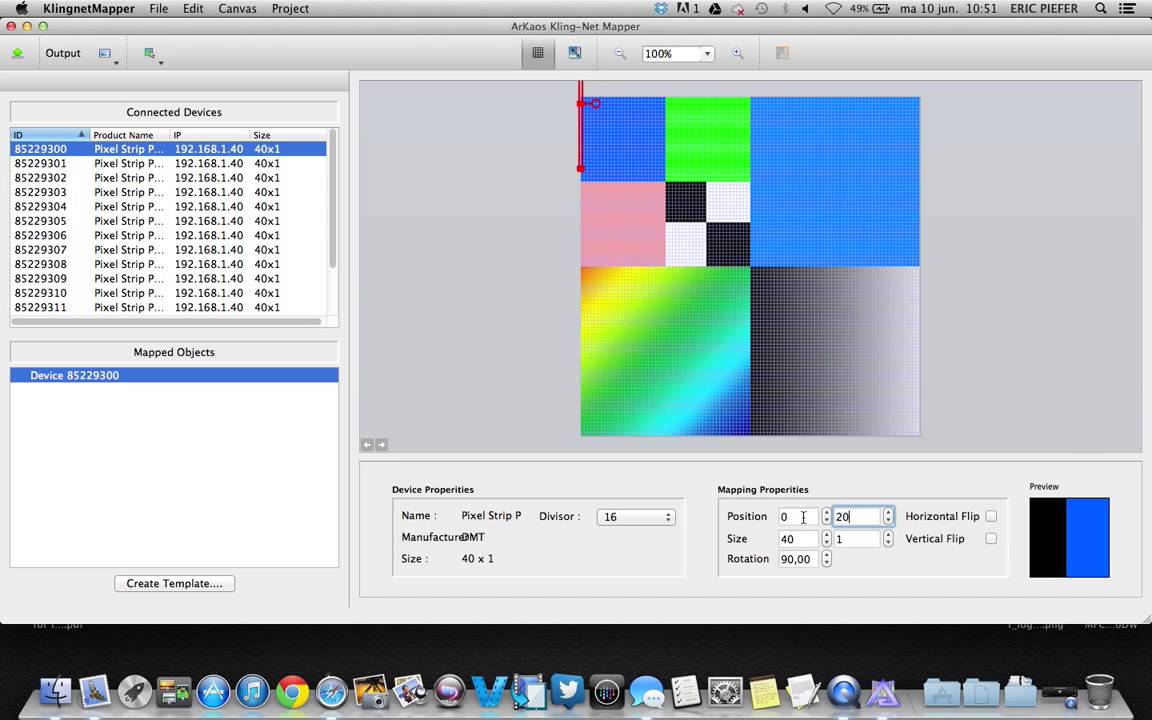The width and height of the screenshot is (1152, 720).
Task: Click the vertical scrollbar of device list
Action: [x=333, y=198]
